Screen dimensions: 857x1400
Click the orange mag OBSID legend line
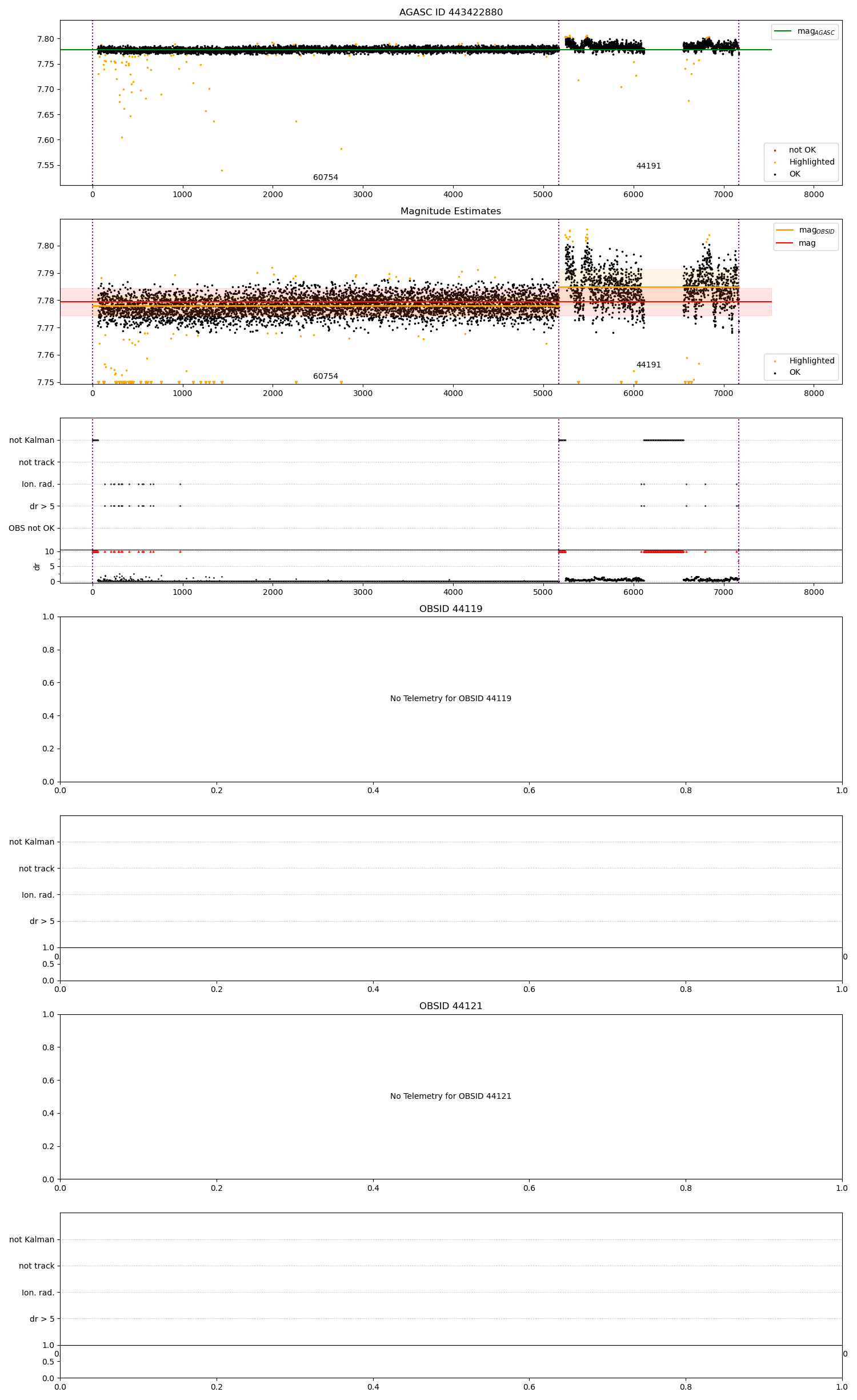(785, 230)
